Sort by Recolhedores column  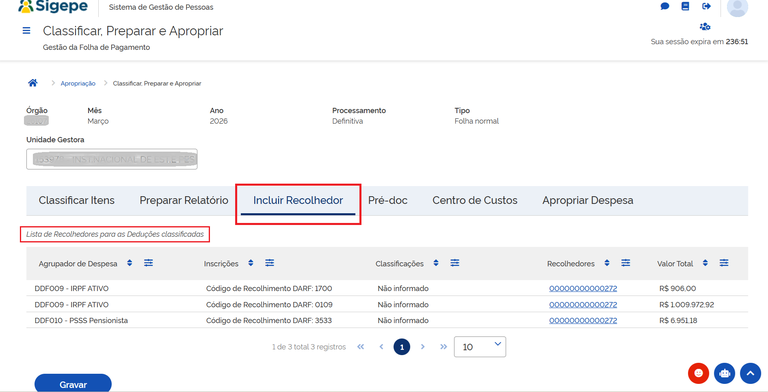point(607,263)
